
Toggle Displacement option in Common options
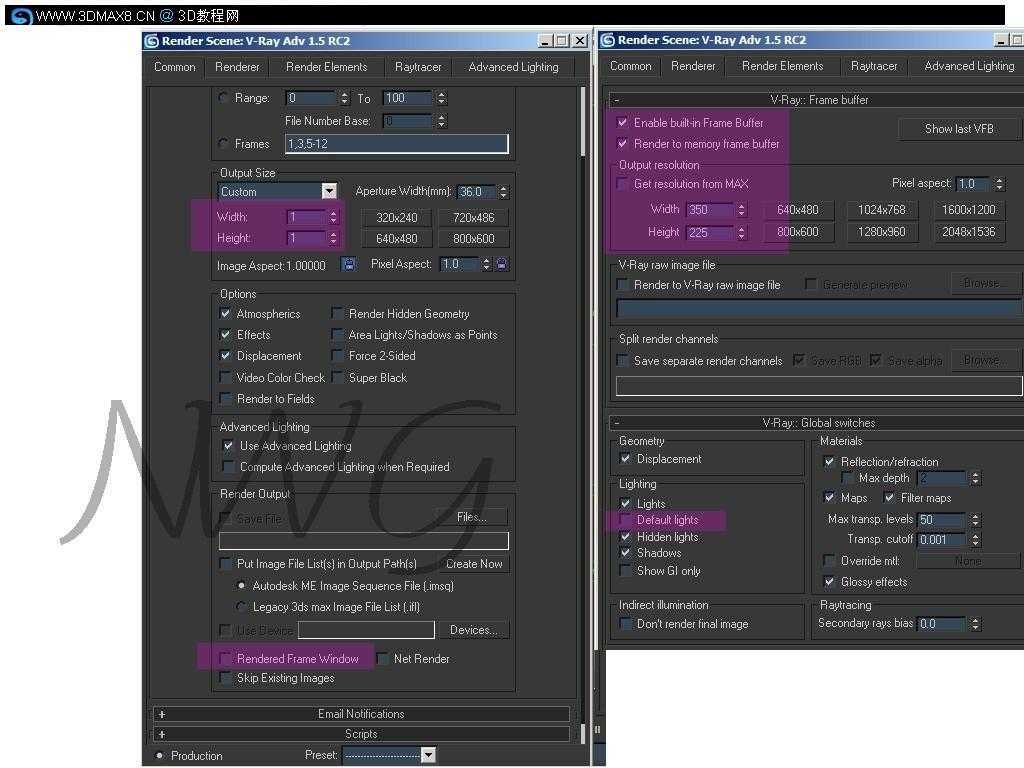coord(225,356)
